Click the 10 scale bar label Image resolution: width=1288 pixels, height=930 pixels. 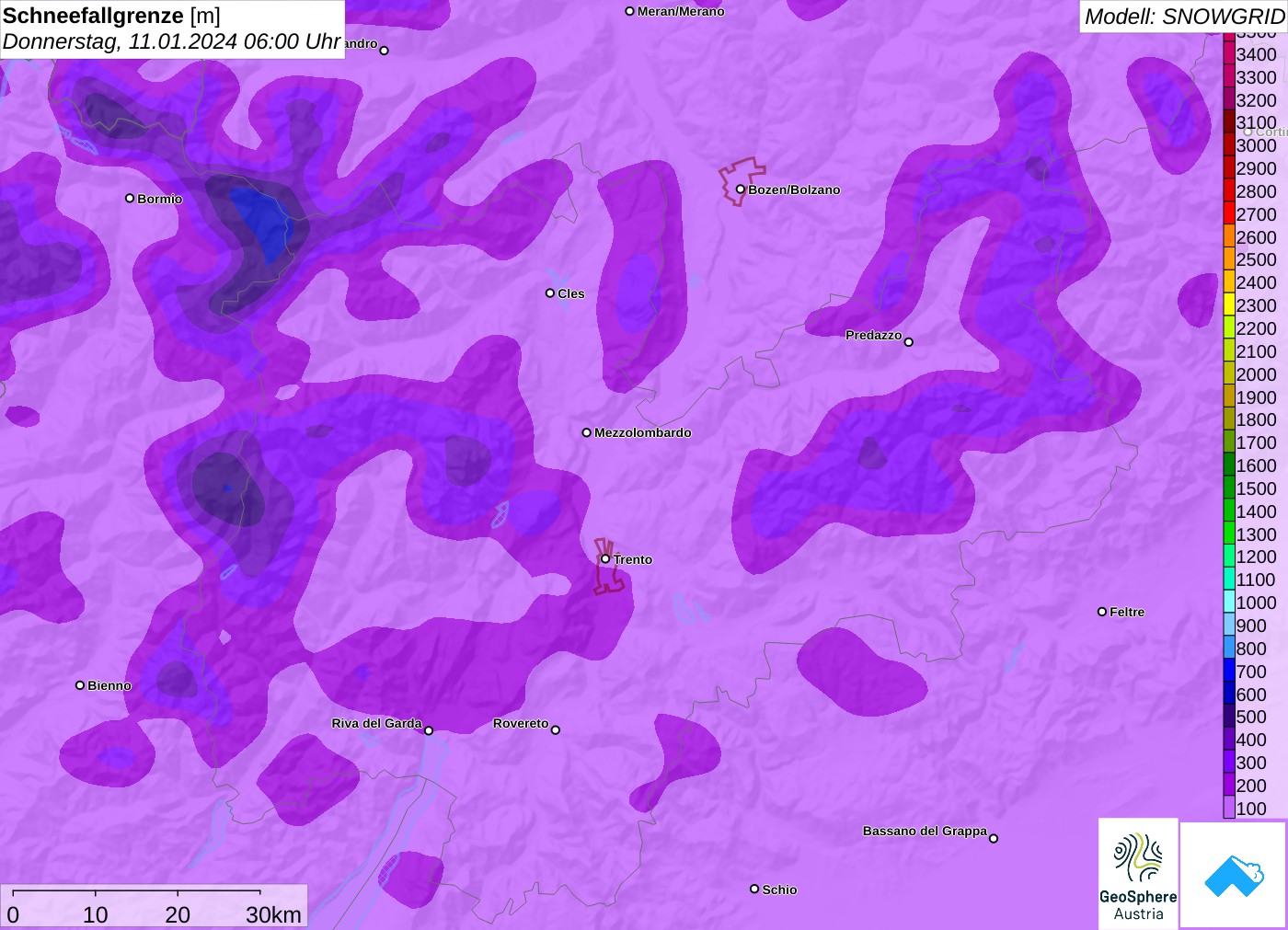[x=96, y=914]
